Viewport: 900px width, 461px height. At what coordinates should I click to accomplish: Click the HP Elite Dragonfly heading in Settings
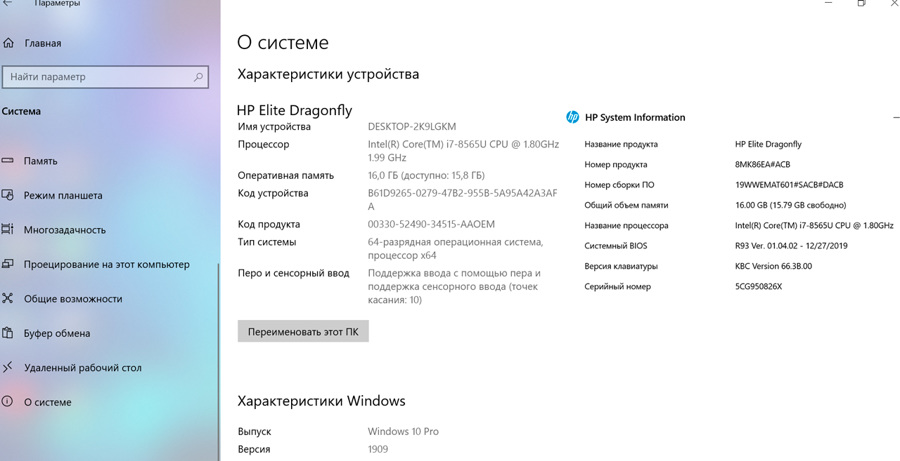pos(294,110)
